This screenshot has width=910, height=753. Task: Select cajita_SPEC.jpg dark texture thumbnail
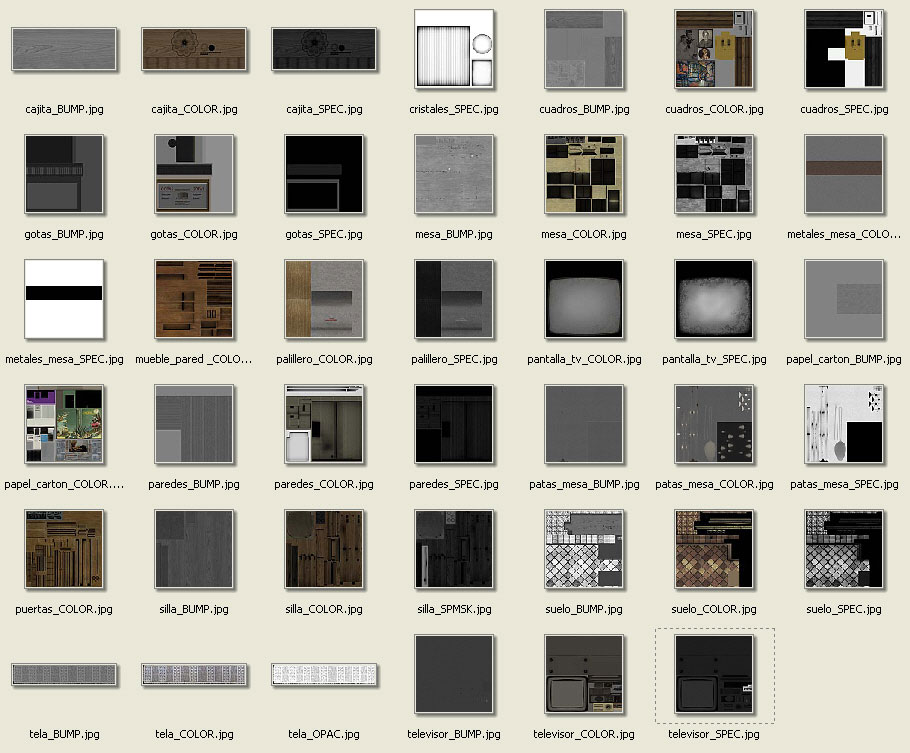(x=324, y=49)
